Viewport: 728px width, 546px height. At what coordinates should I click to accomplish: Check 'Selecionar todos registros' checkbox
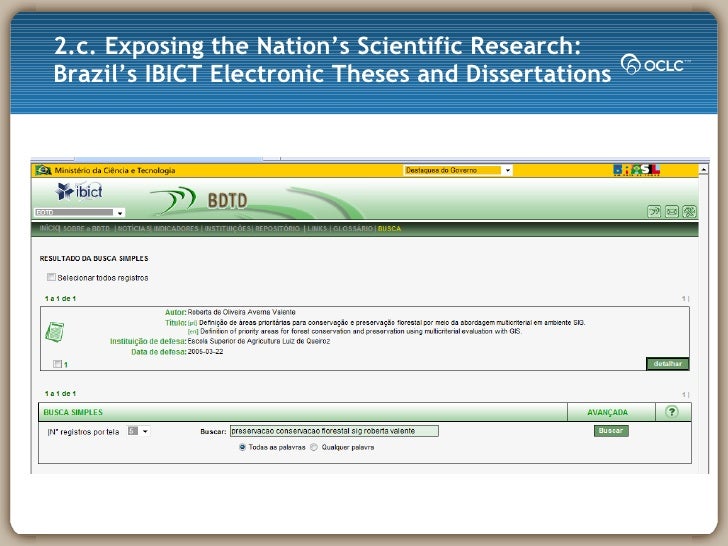tap(51, 277)
